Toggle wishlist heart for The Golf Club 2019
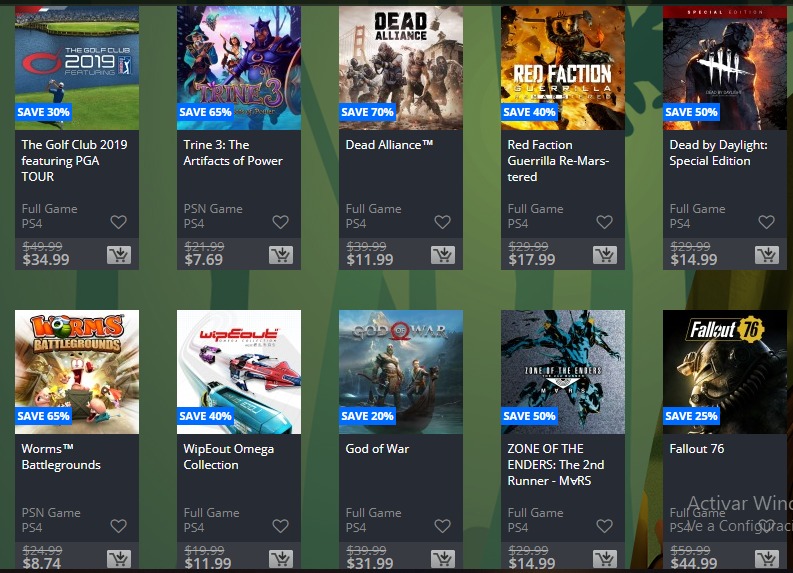 [x=118, y=222]
